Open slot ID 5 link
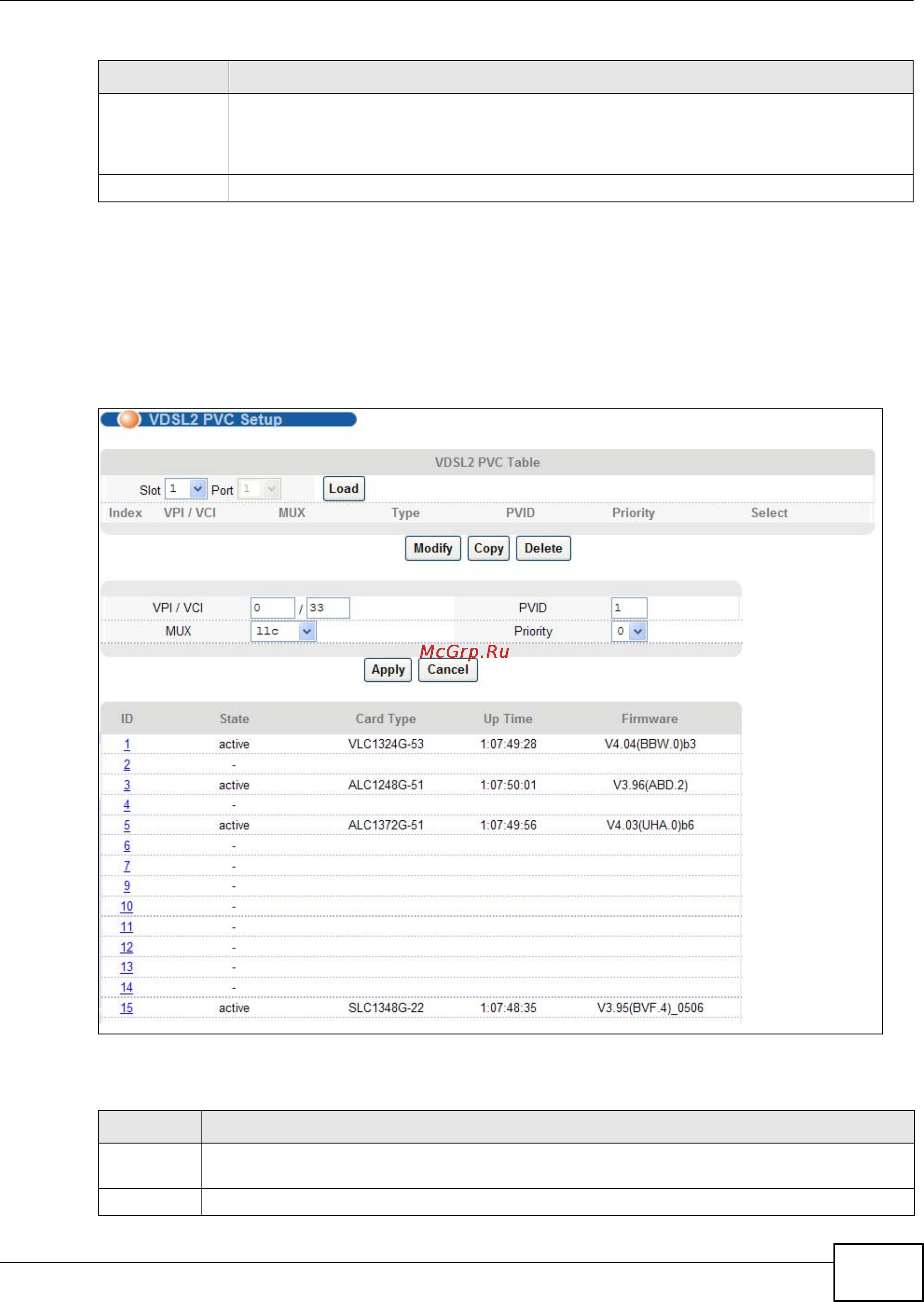Image resolution: width=924 pixels, height=1302 pixels. [127, 825]
